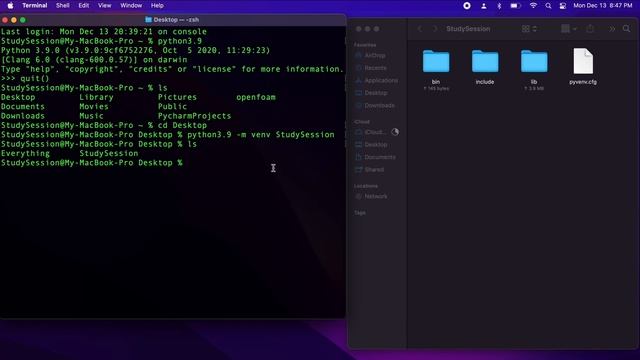Click 'Movies' in Terminal ls output
The height and width of the screenshot is (360, 640).
94,107
